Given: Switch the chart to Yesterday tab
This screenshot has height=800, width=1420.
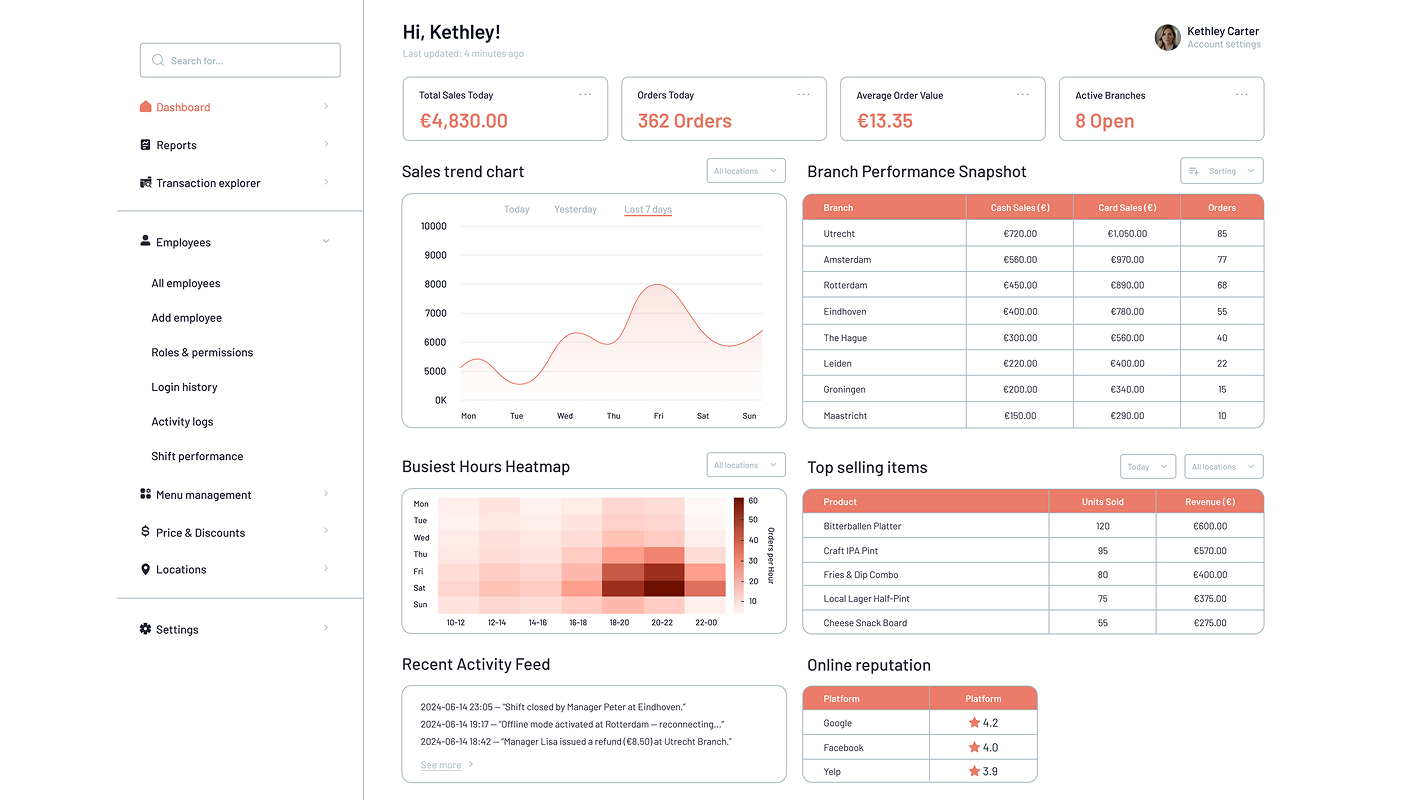Looking at the screenshot, I should [575, 210].
